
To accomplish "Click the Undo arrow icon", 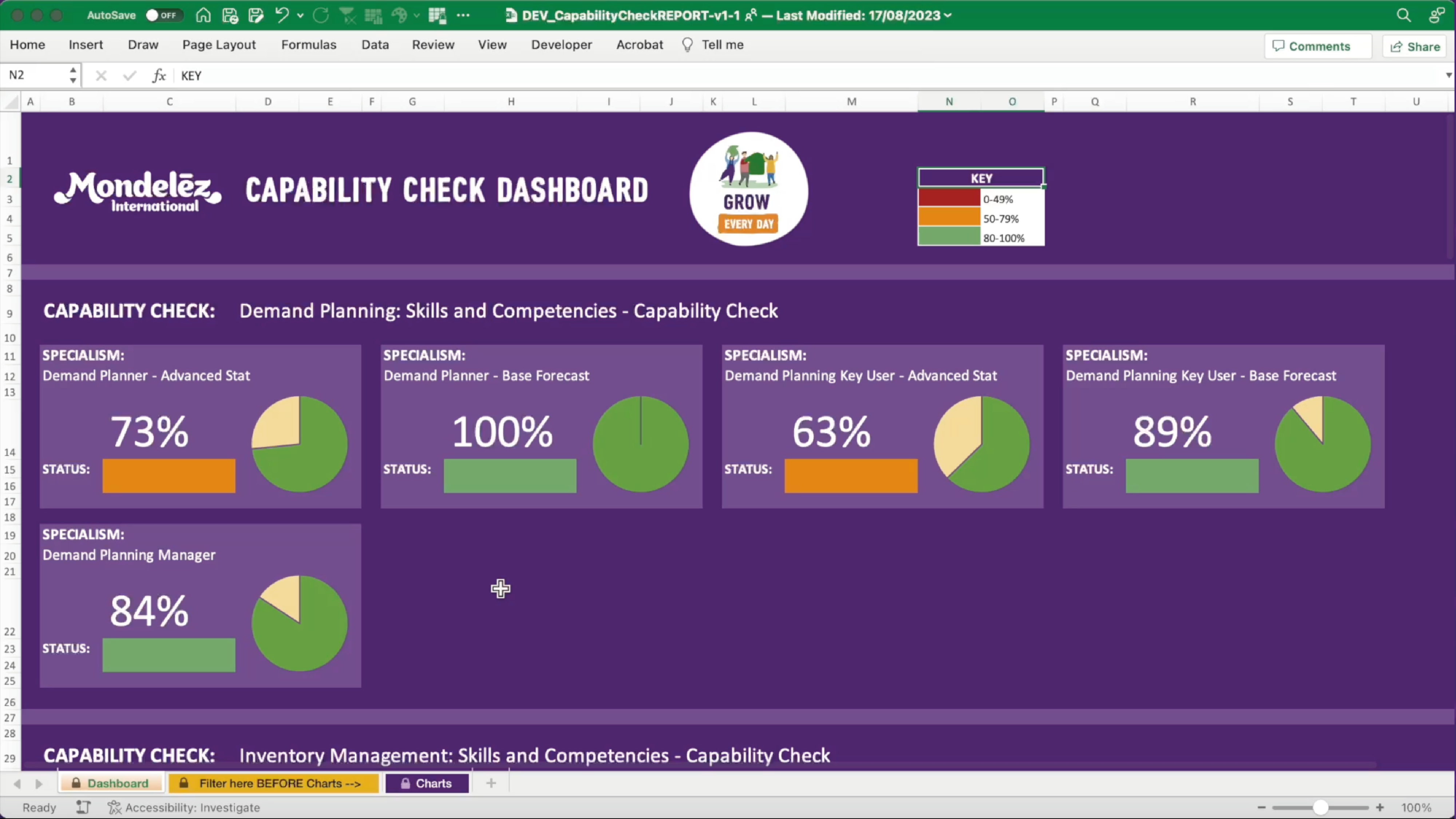I will coord(281,15).
